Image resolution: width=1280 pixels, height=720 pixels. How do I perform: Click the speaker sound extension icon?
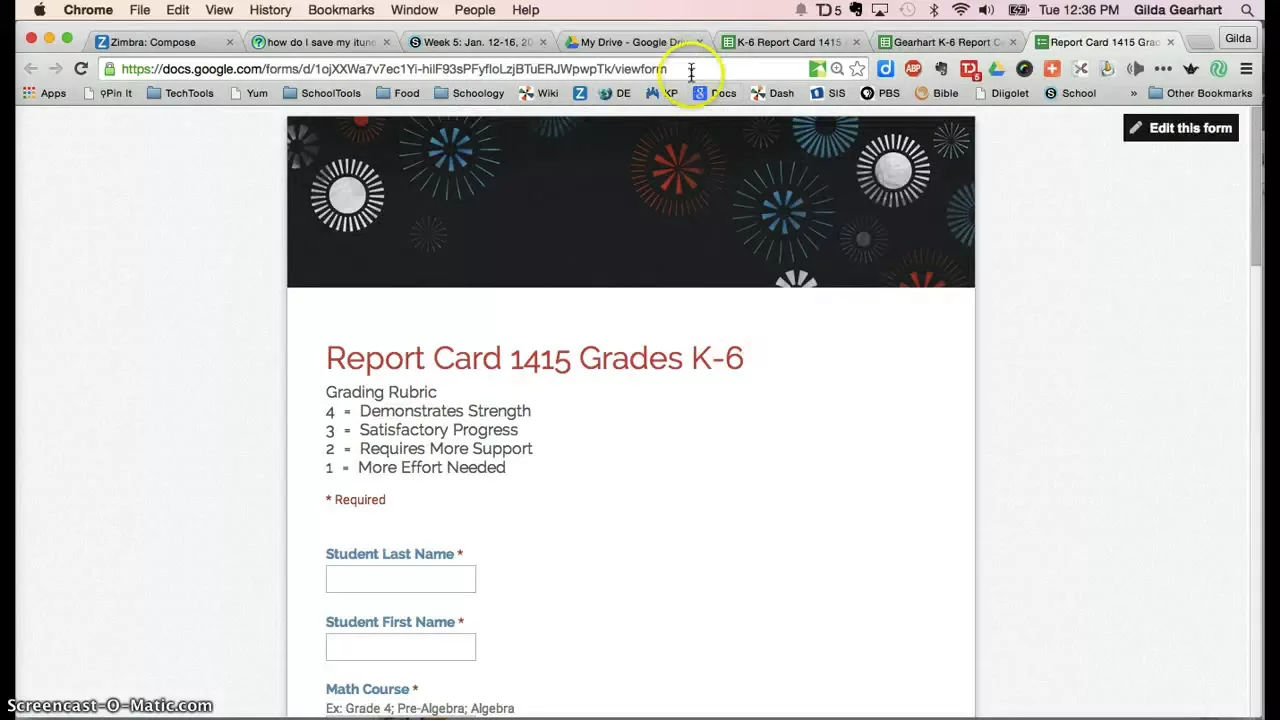[1135, 69]
